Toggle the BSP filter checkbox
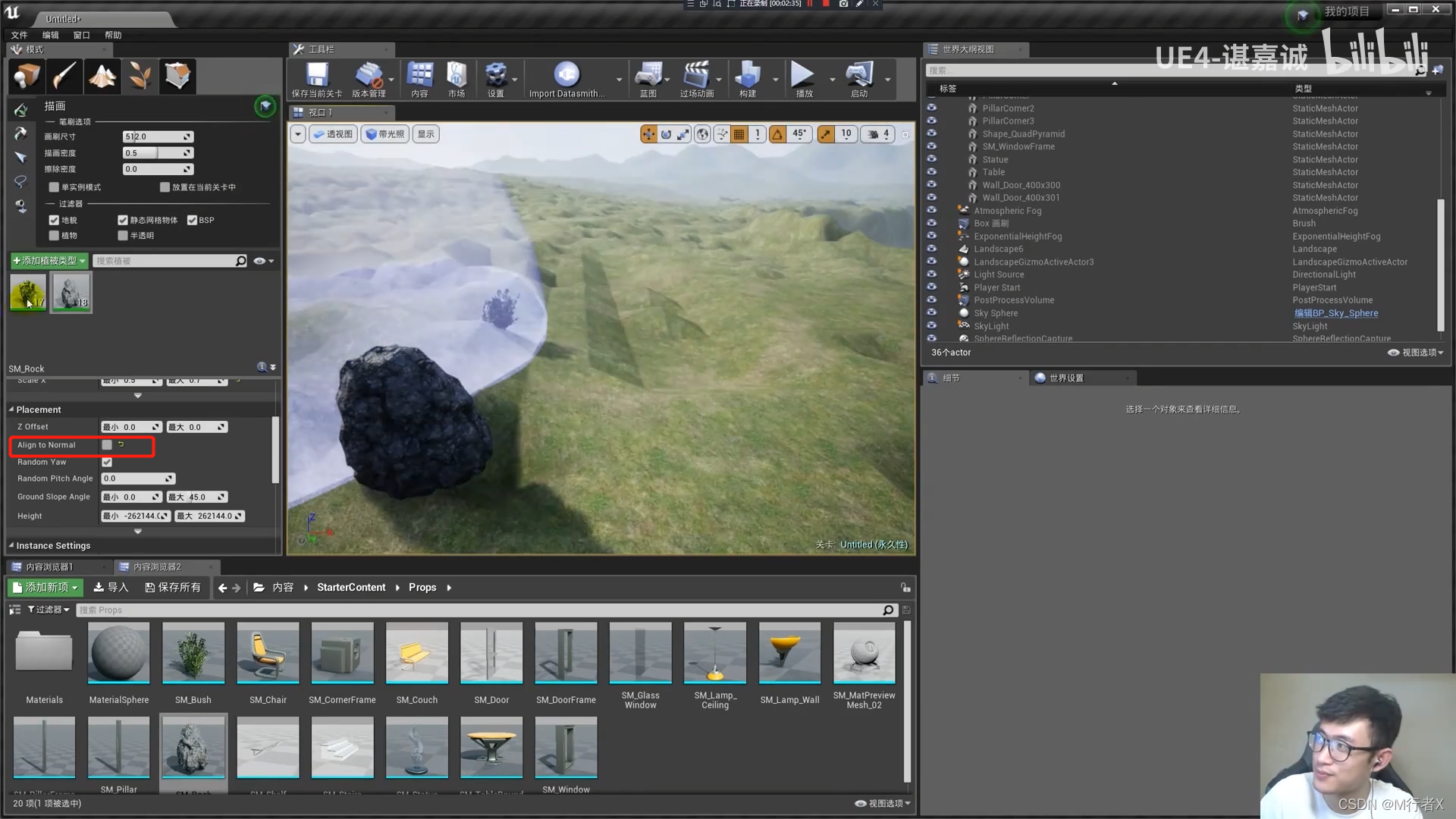 pos(193,220)
